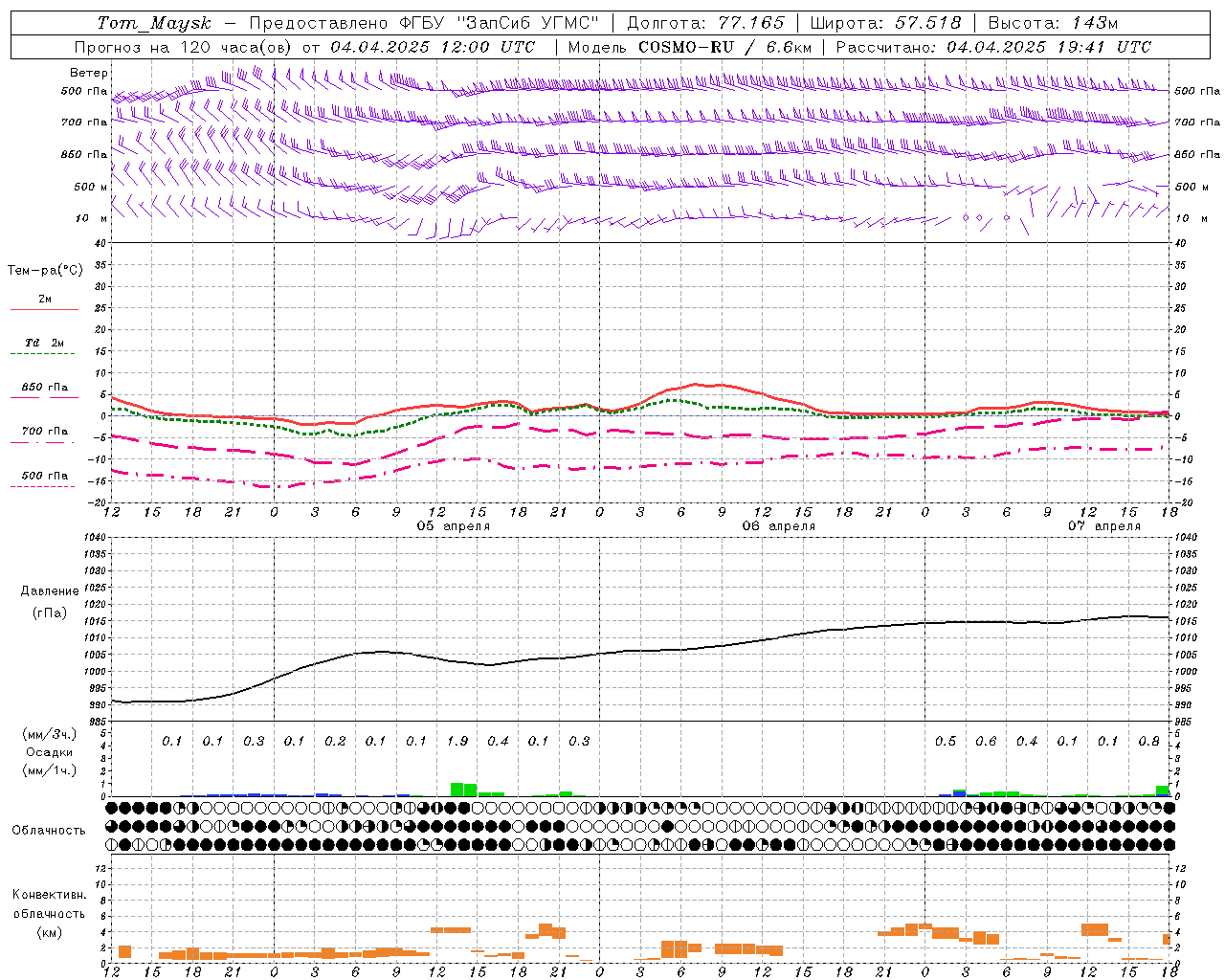The height and width of the screenshot is (980, 1225).
Task: Select the Широта: 57.518 header field
Action: click(885, 23)
